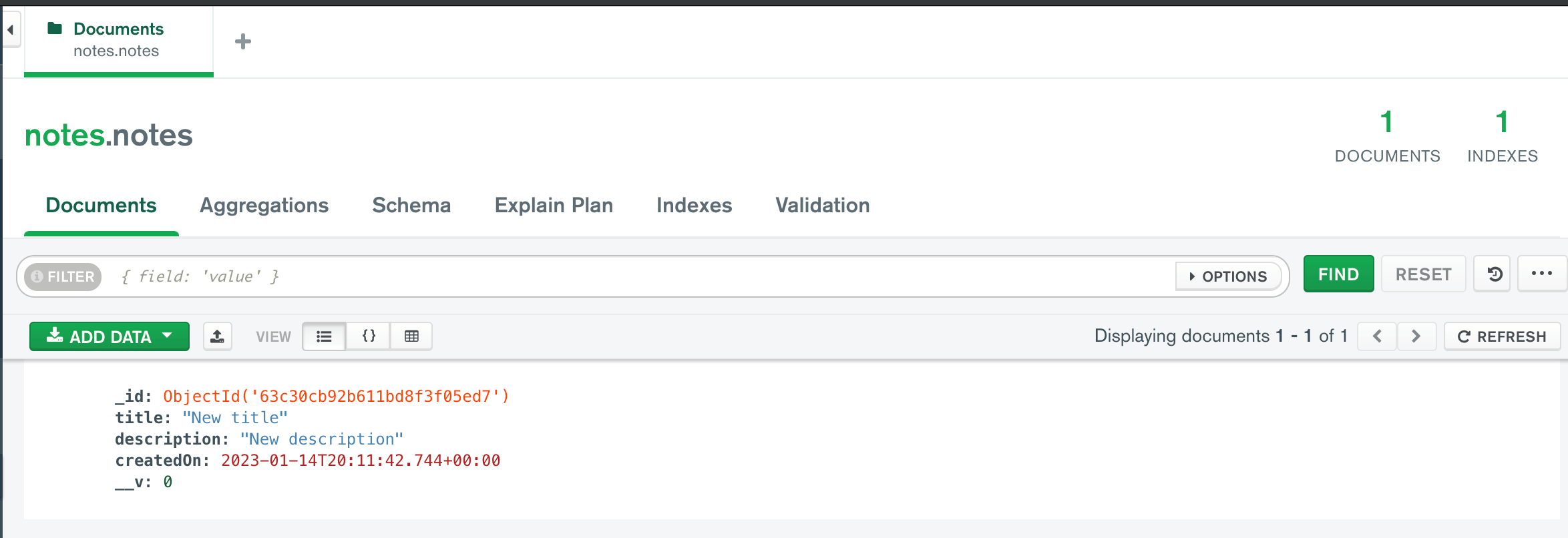
Task: Switch to table view of documents
Action: tap(411, 336)
